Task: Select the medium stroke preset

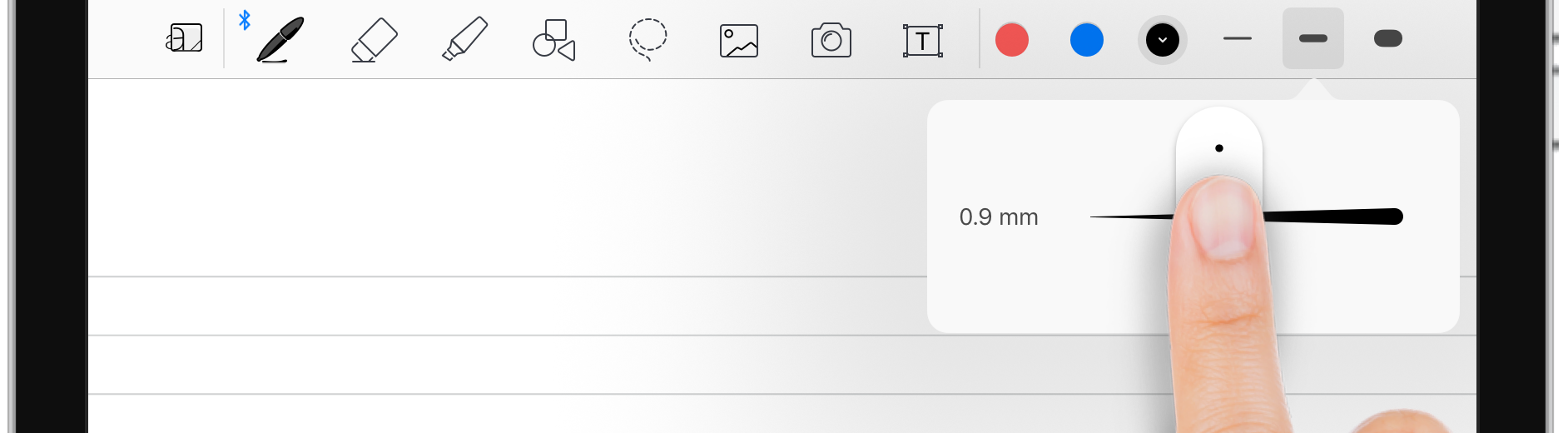Action: 1312,38
